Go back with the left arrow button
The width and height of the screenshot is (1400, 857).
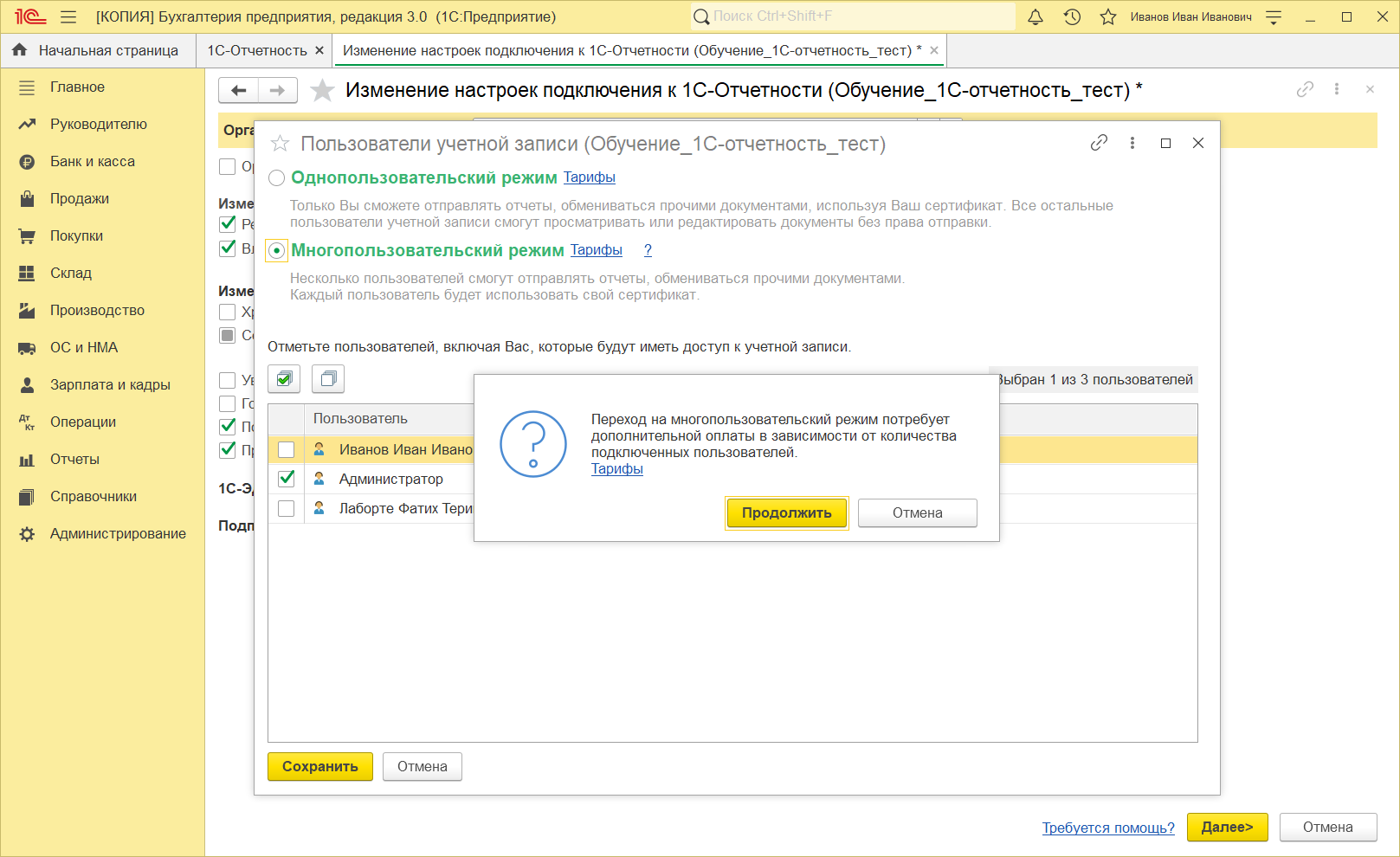[x=238, y=90]
